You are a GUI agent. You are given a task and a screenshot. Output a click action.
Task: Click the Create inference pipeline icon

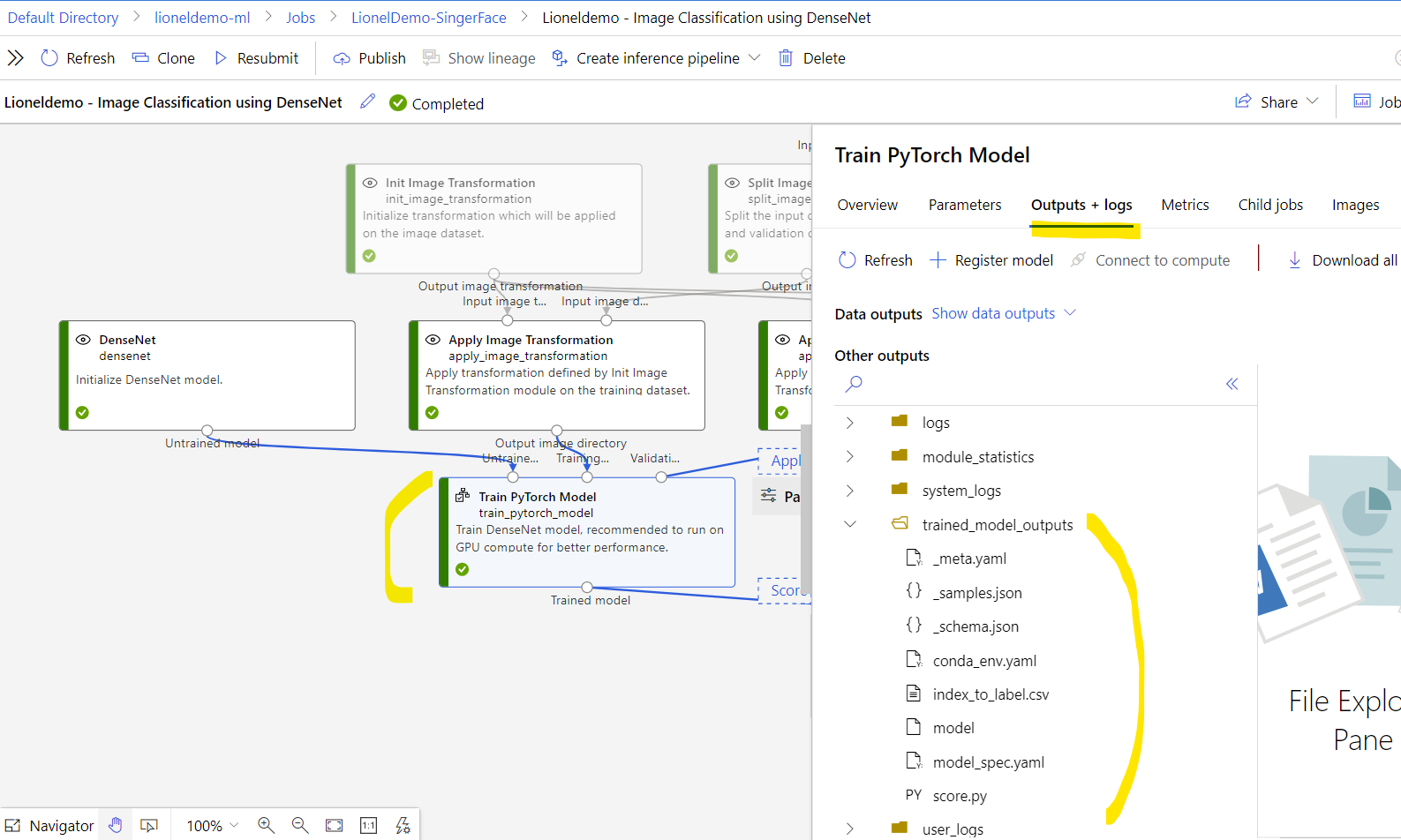[x=559, y=58]
